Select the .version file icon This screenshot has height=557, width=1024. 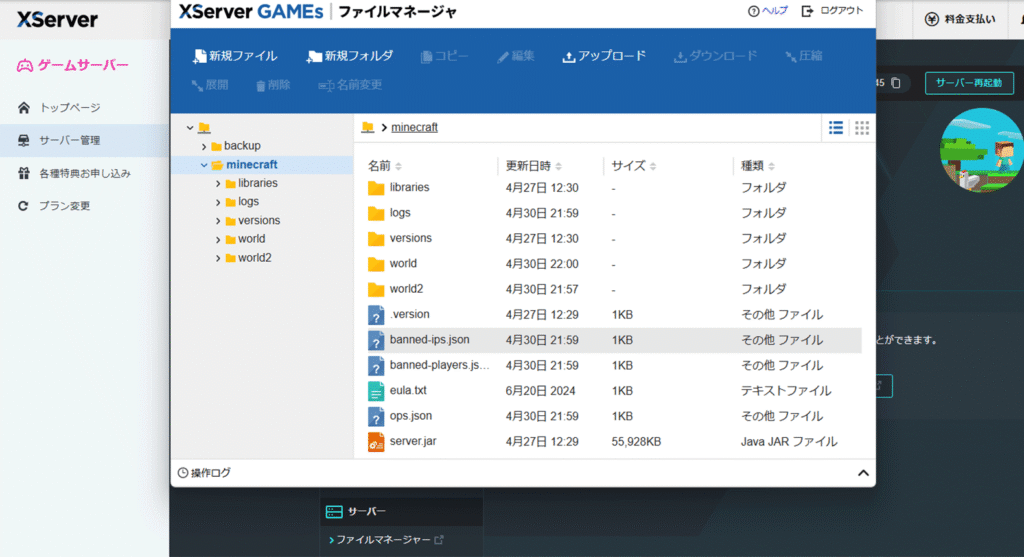[x=376, y=315]
